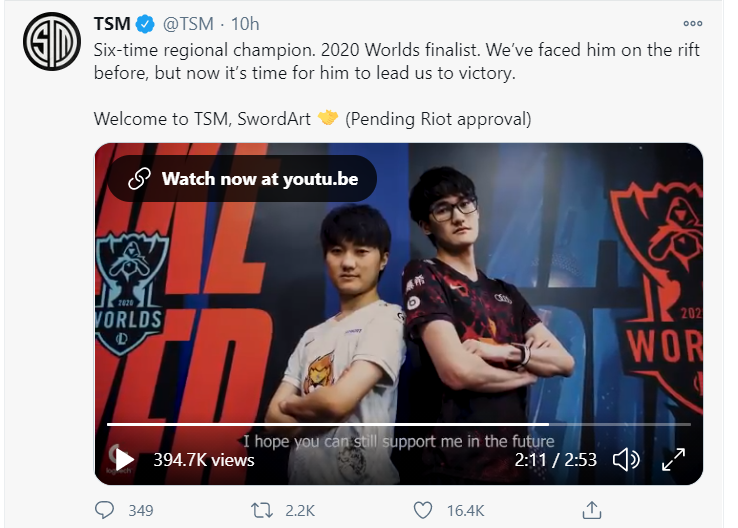
Task: Retweet using the retweet arrows icon
Action: [262, 510]
